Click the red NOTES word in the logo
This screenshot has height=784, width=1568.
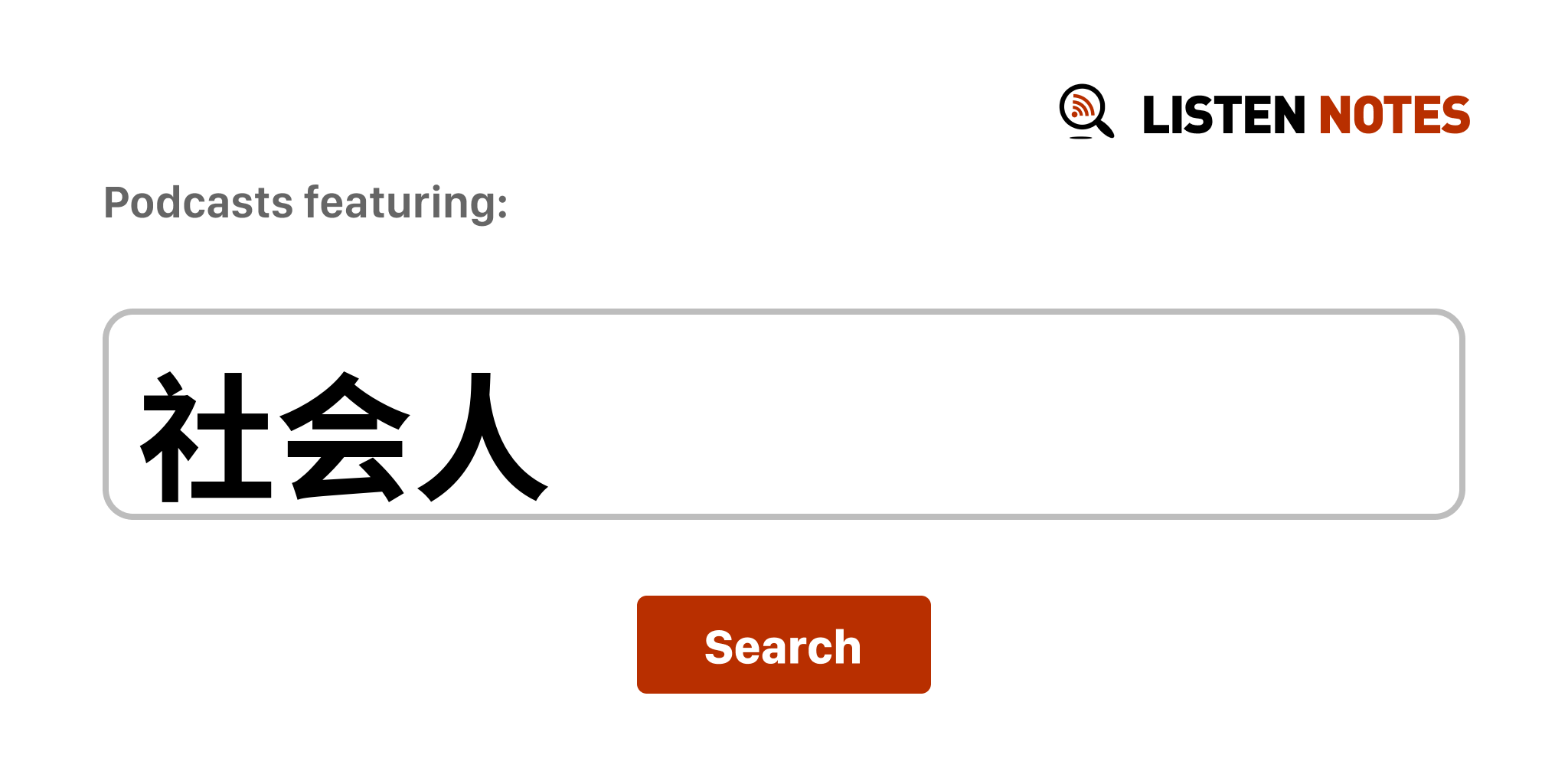1394,115
